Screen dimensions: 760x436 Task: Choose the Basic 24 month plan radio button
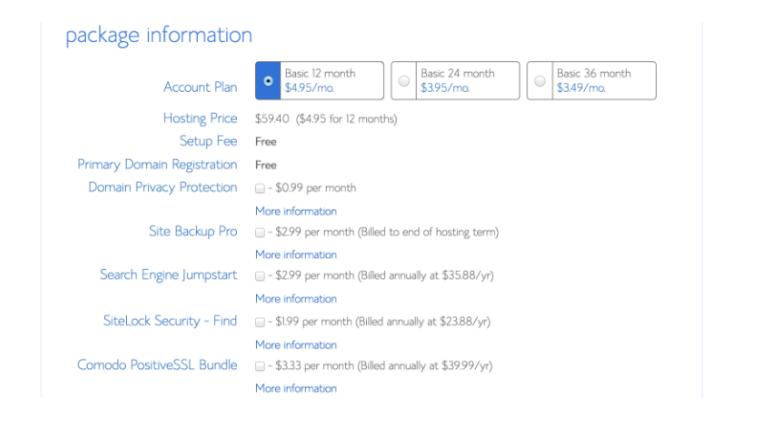(x=404, y=81)
